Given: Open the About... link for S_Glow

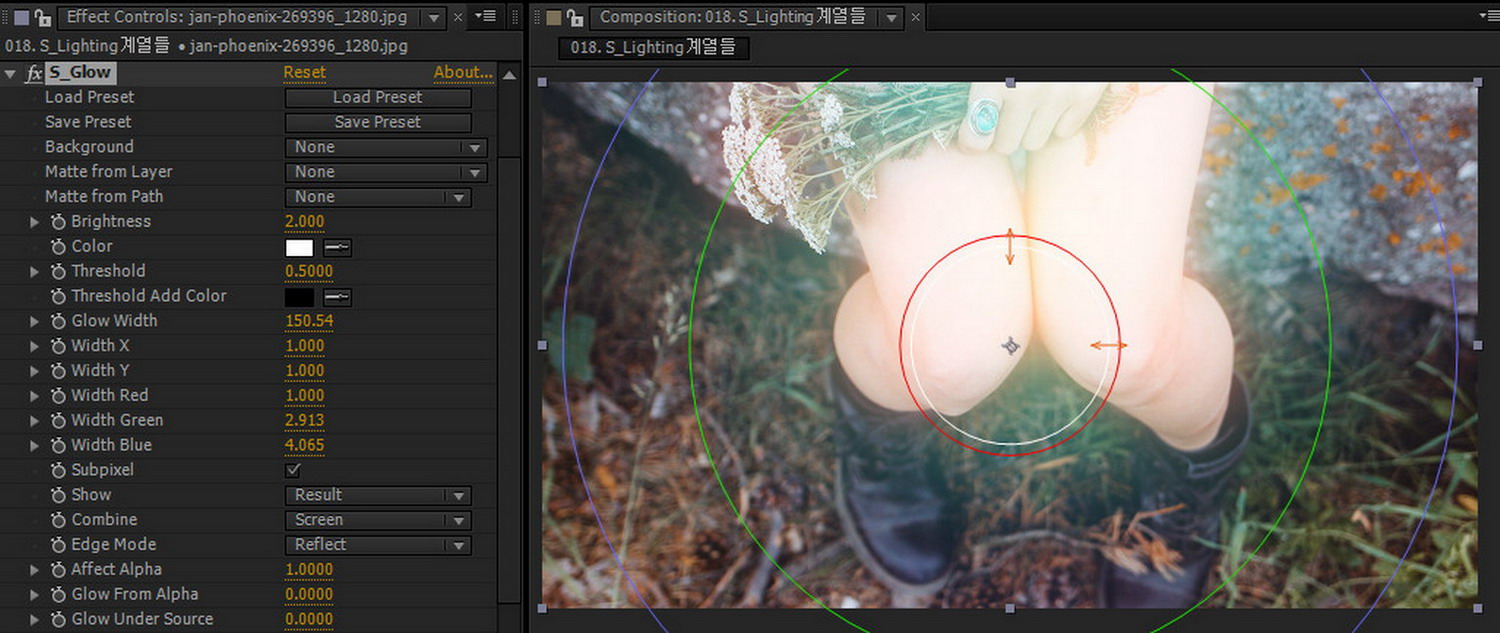Looking at the screenshot, I should pyautogui.click(x=463, y=72).
